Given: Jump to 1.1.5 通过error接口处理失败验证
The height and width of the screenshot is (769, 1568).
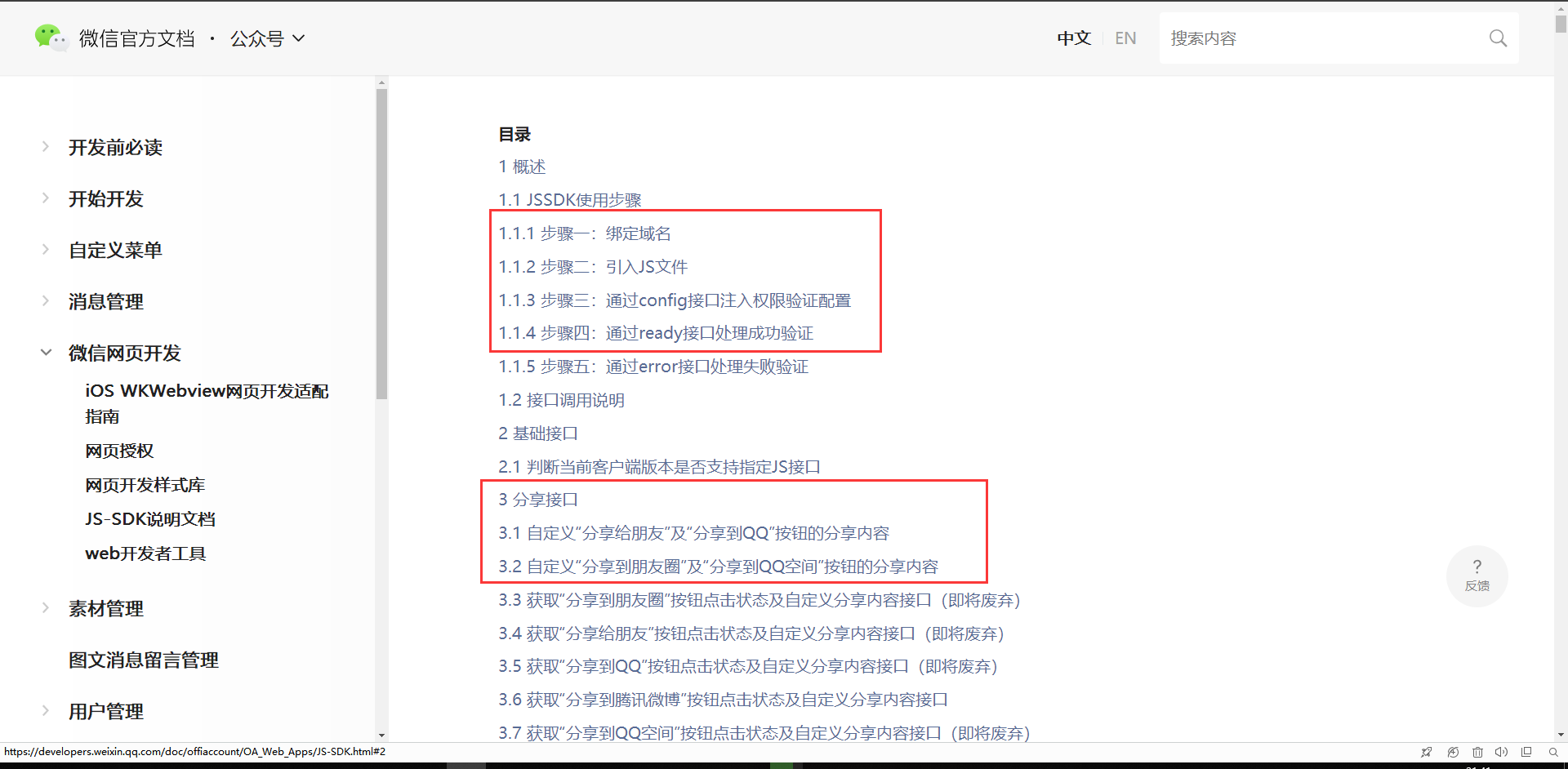Looking at the screenshot, I should (x=653, y=367).
